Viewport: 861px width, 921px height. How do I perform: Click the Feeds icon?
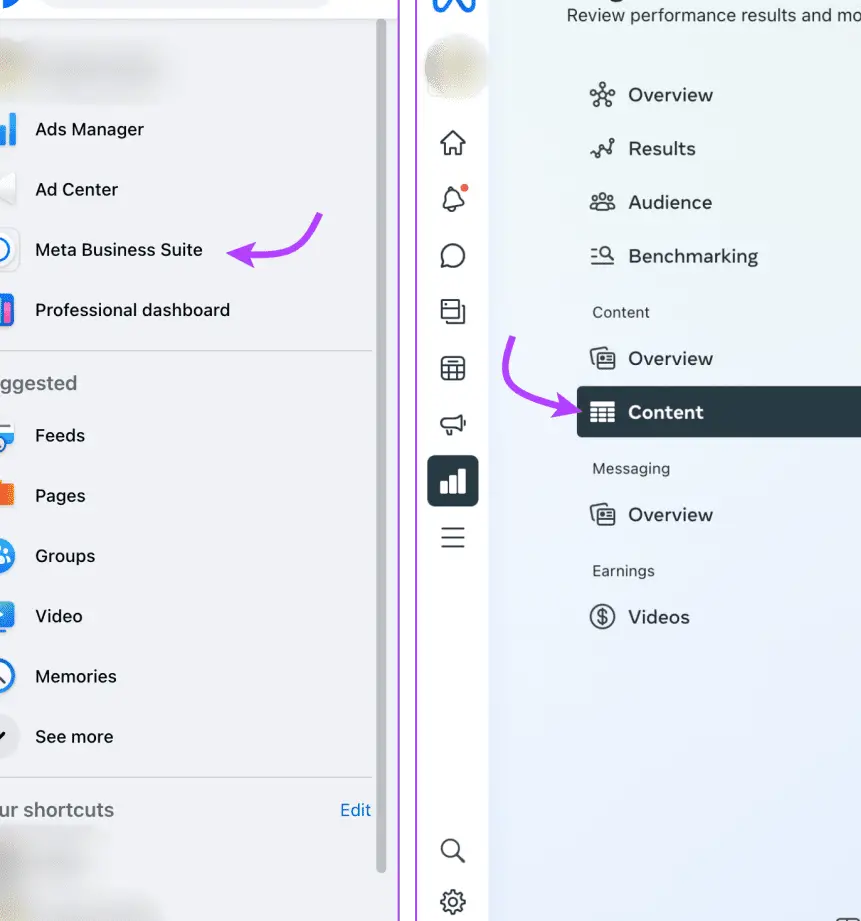[7, 436]
